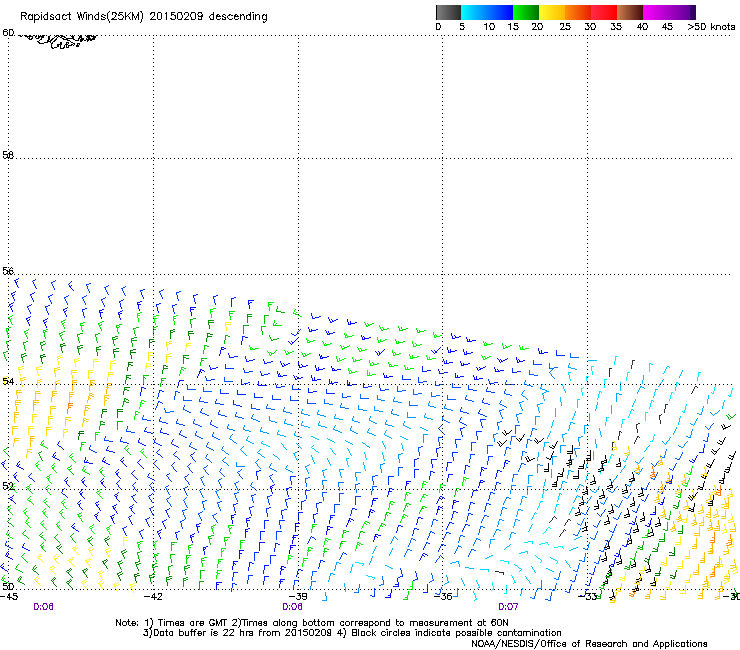Click the latitude label 52
The image size is (740, 650).
(8, 486)
